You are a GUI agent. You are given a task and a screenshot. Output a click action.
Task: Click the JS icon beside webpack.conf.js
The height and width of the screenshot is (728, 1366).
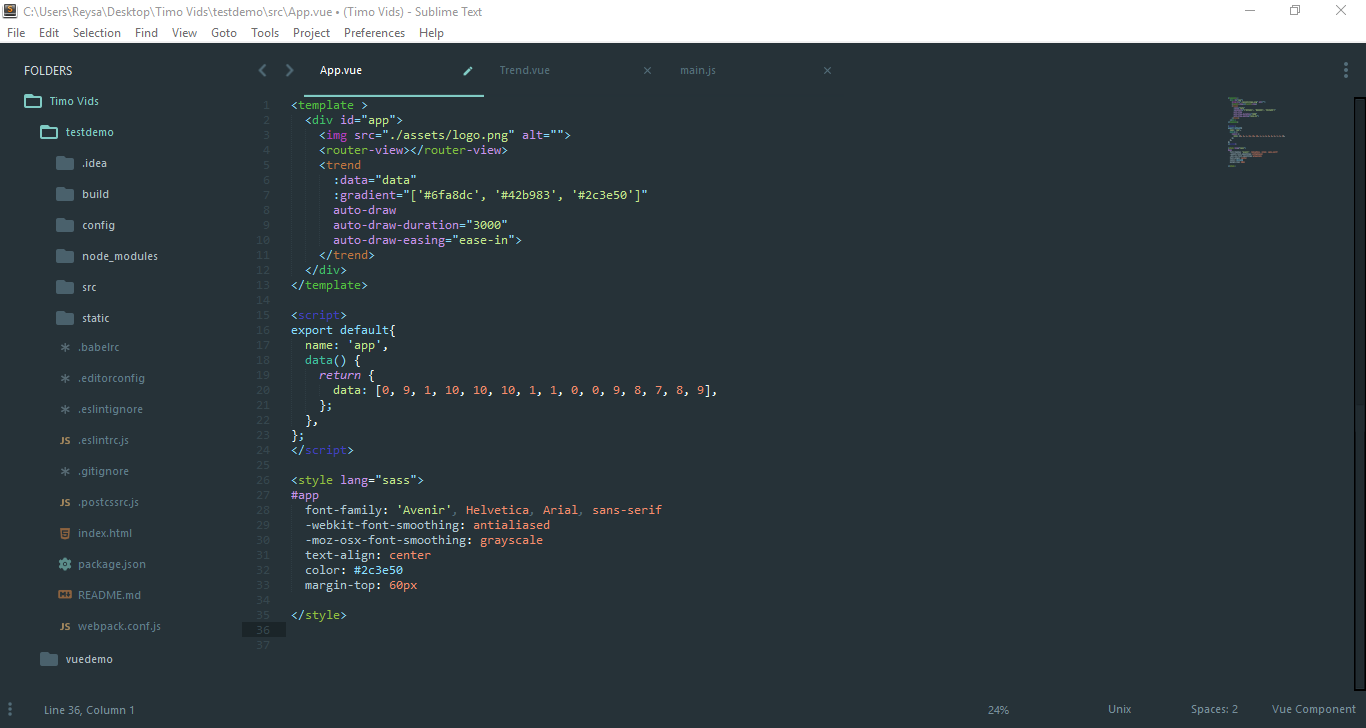coord(63,625)
